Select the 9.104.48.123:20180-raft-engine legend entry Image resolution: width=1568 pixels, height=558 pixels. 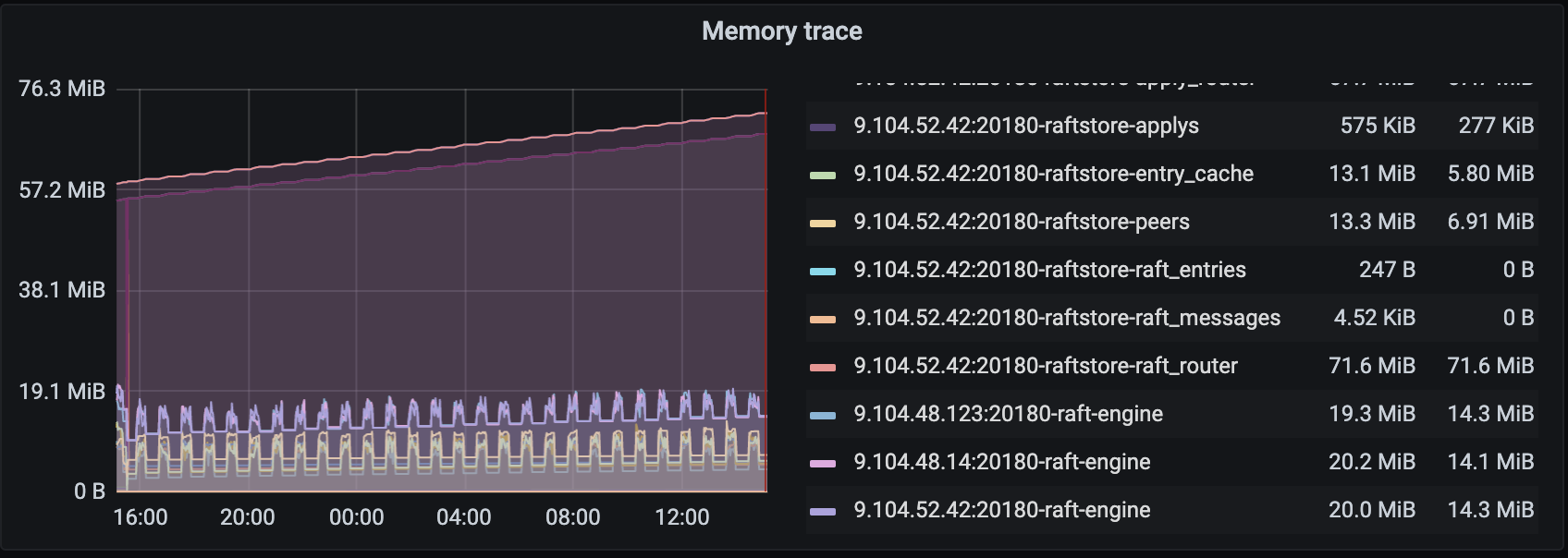click(x=1009, y=414)
